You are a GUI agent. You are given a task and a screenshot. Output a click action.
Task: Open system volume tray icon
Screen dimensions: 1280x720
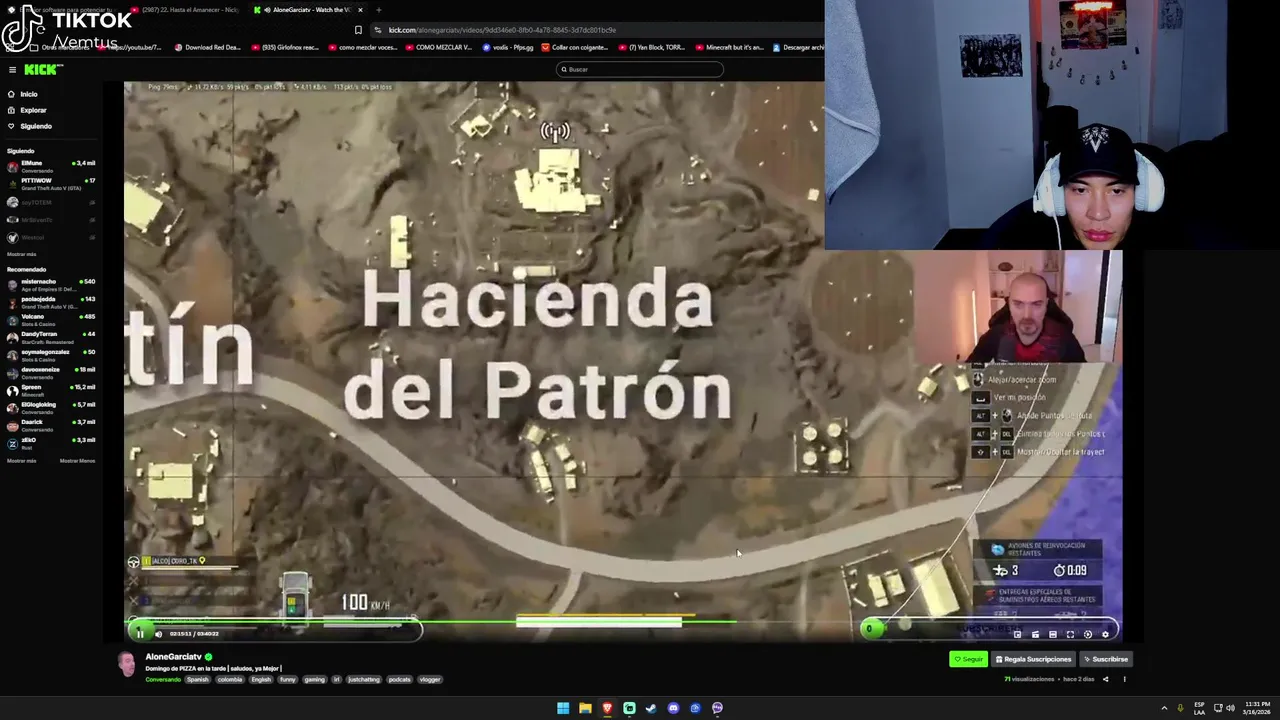[x=1230, y=708]
